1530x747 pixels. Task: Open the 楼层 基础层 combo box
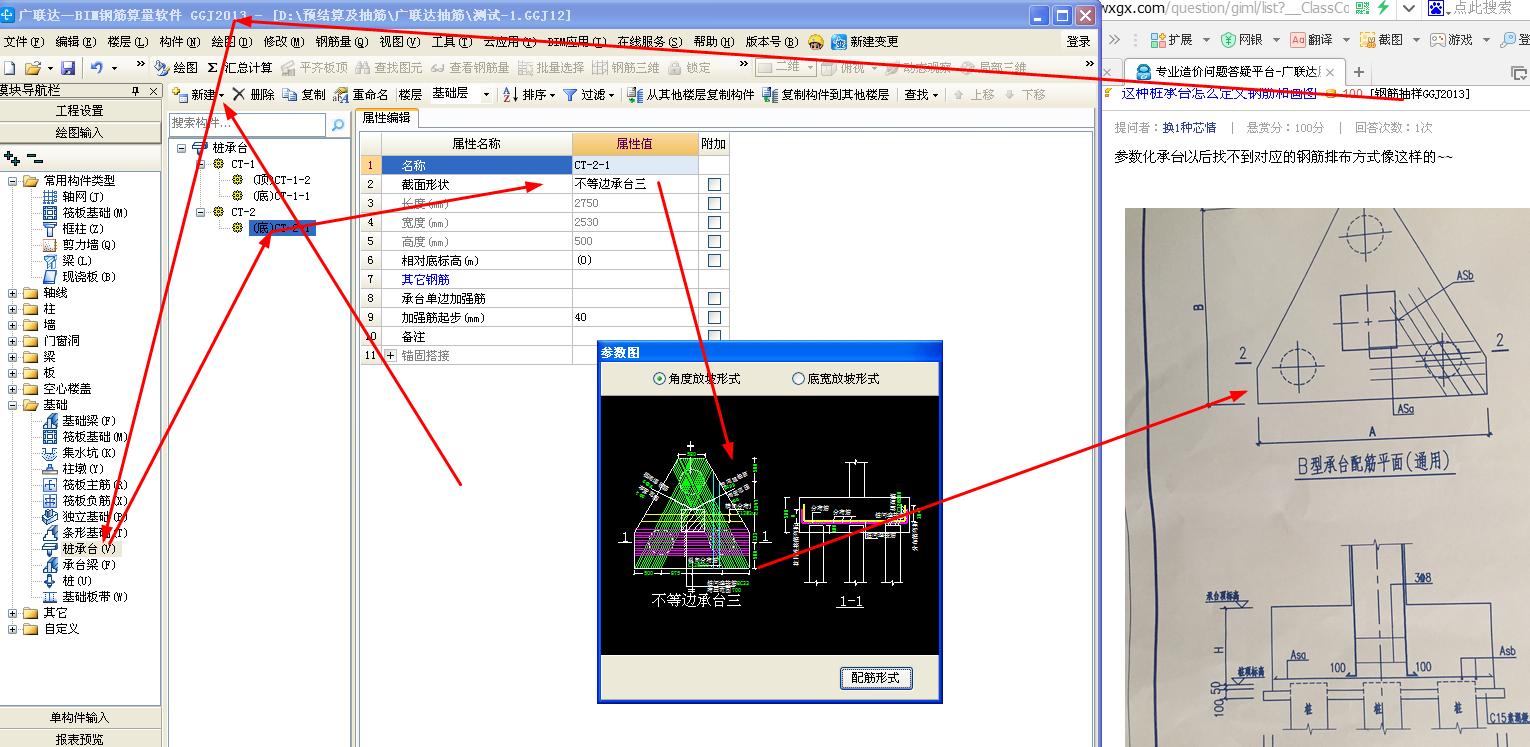coord(461,94)
